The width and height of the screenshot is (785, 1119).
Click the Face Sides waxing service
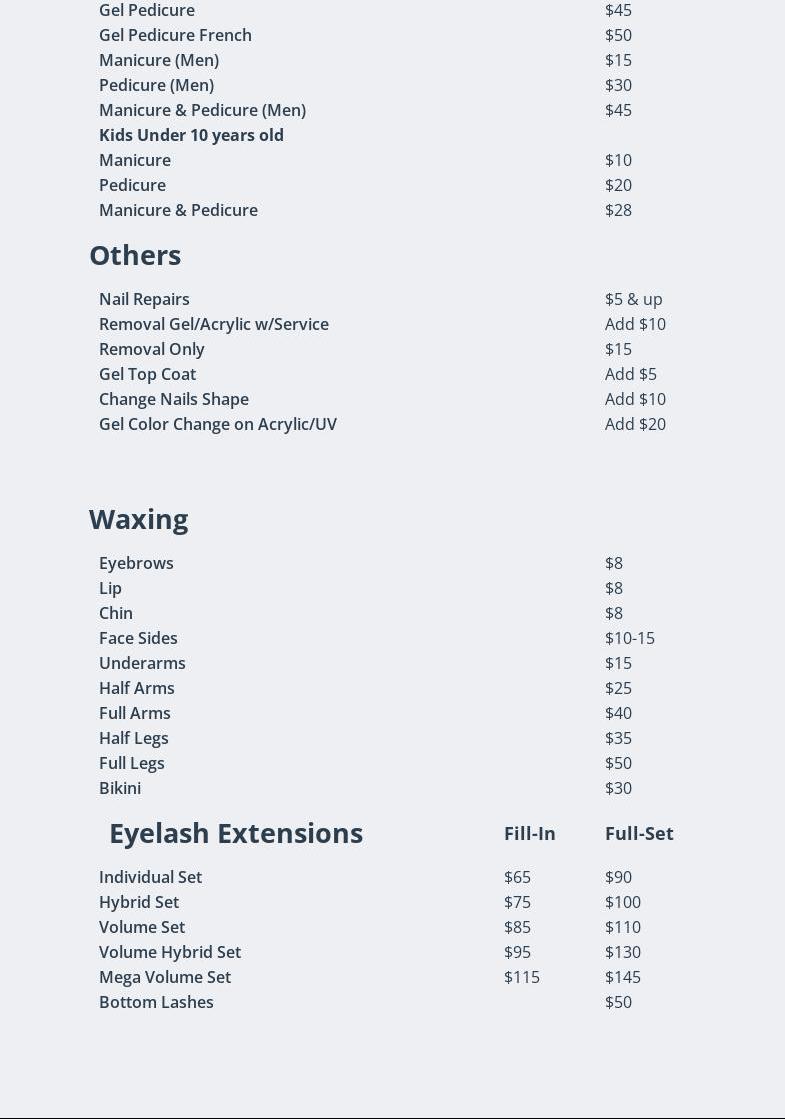tap(138, 638)
